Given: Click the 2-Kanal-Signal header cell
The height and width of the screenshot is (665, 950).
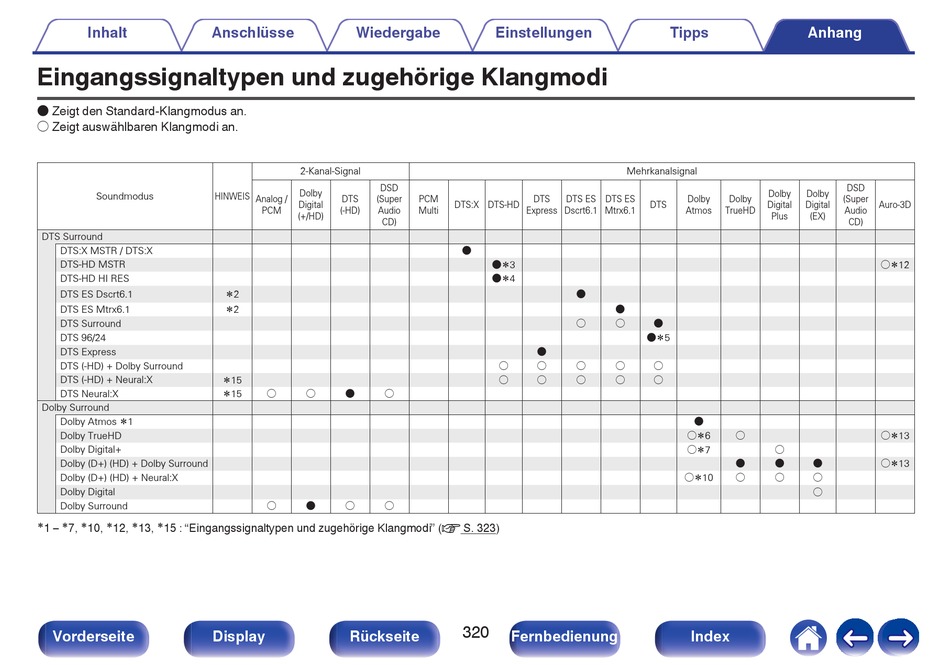Looking at the screenshot, I should click(330, 171).
